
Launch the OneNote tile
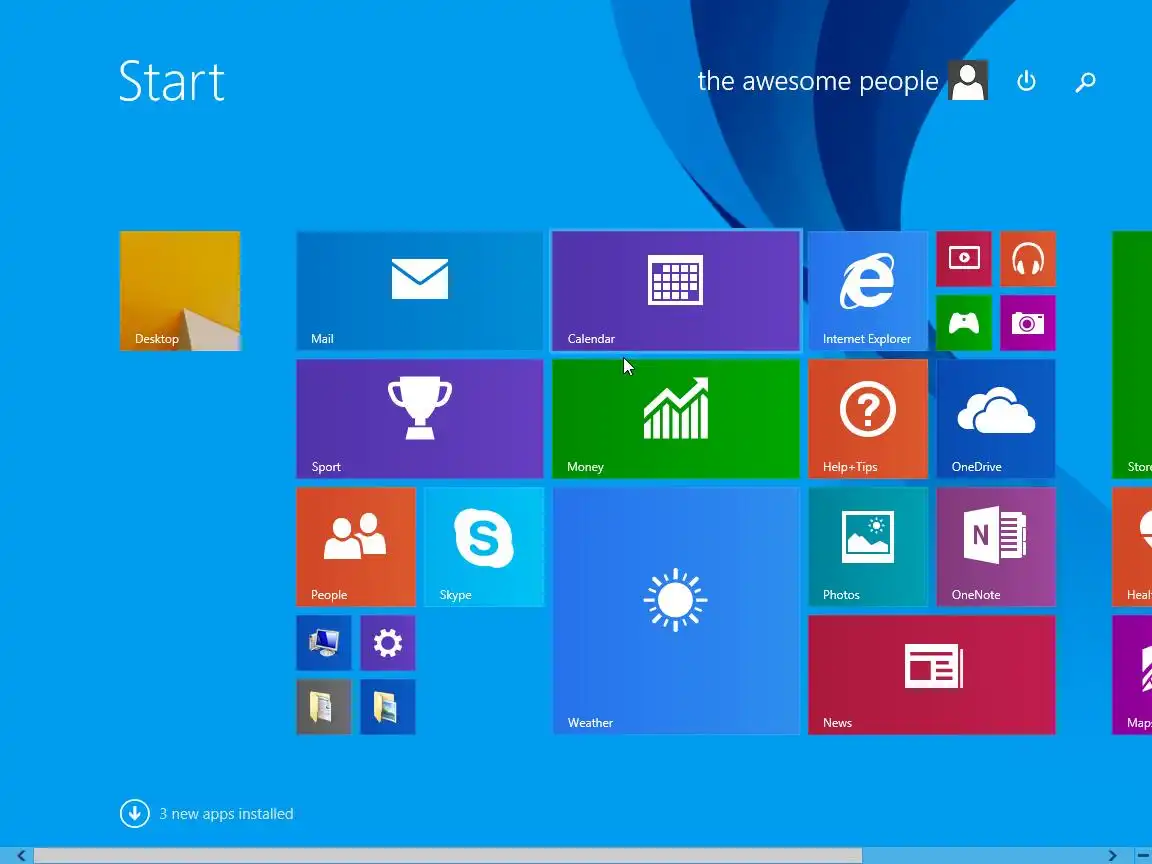pyautogui.click(x=996, y=547)
